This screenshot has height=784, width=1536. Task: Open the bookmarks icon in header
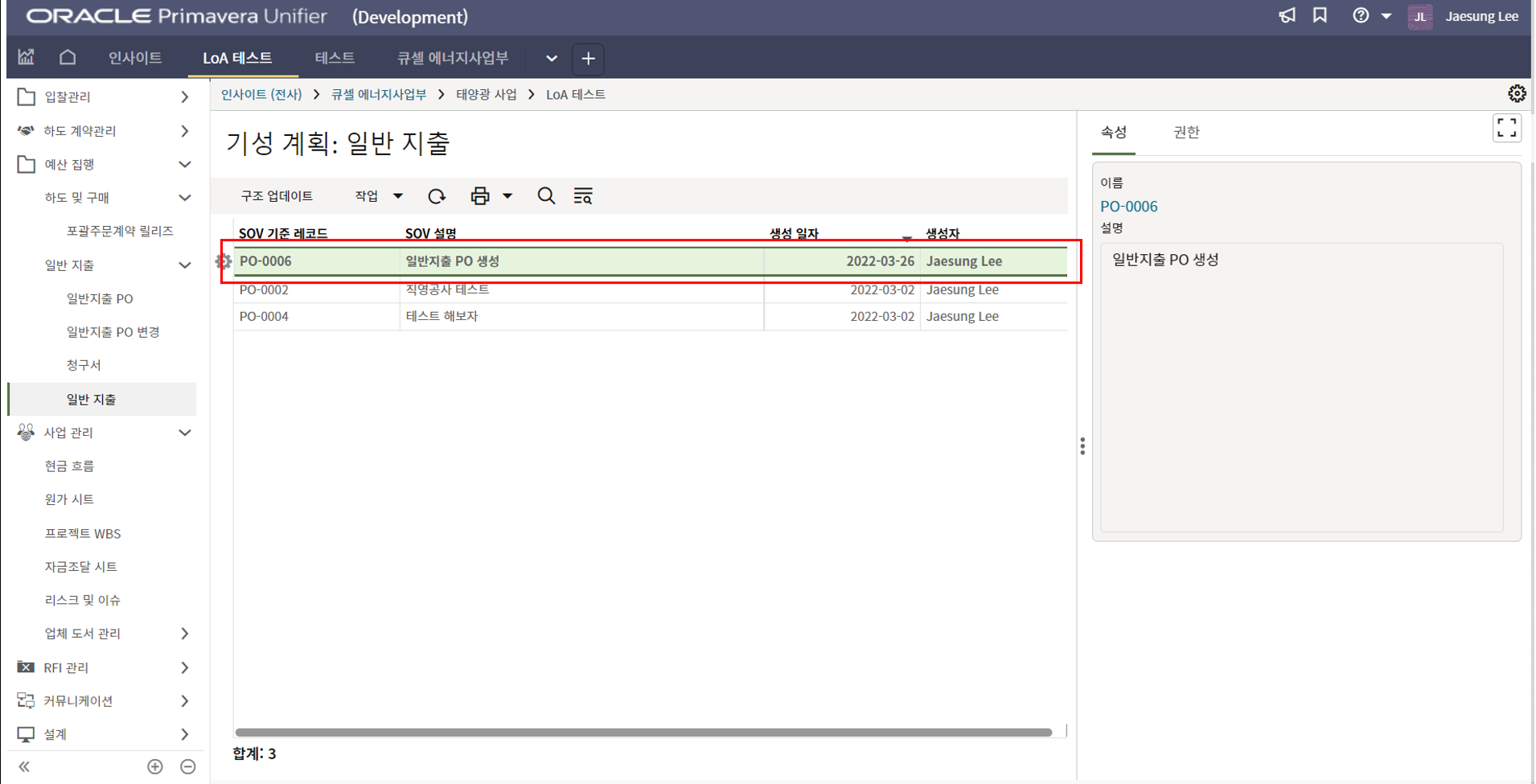pos(1320,16)
